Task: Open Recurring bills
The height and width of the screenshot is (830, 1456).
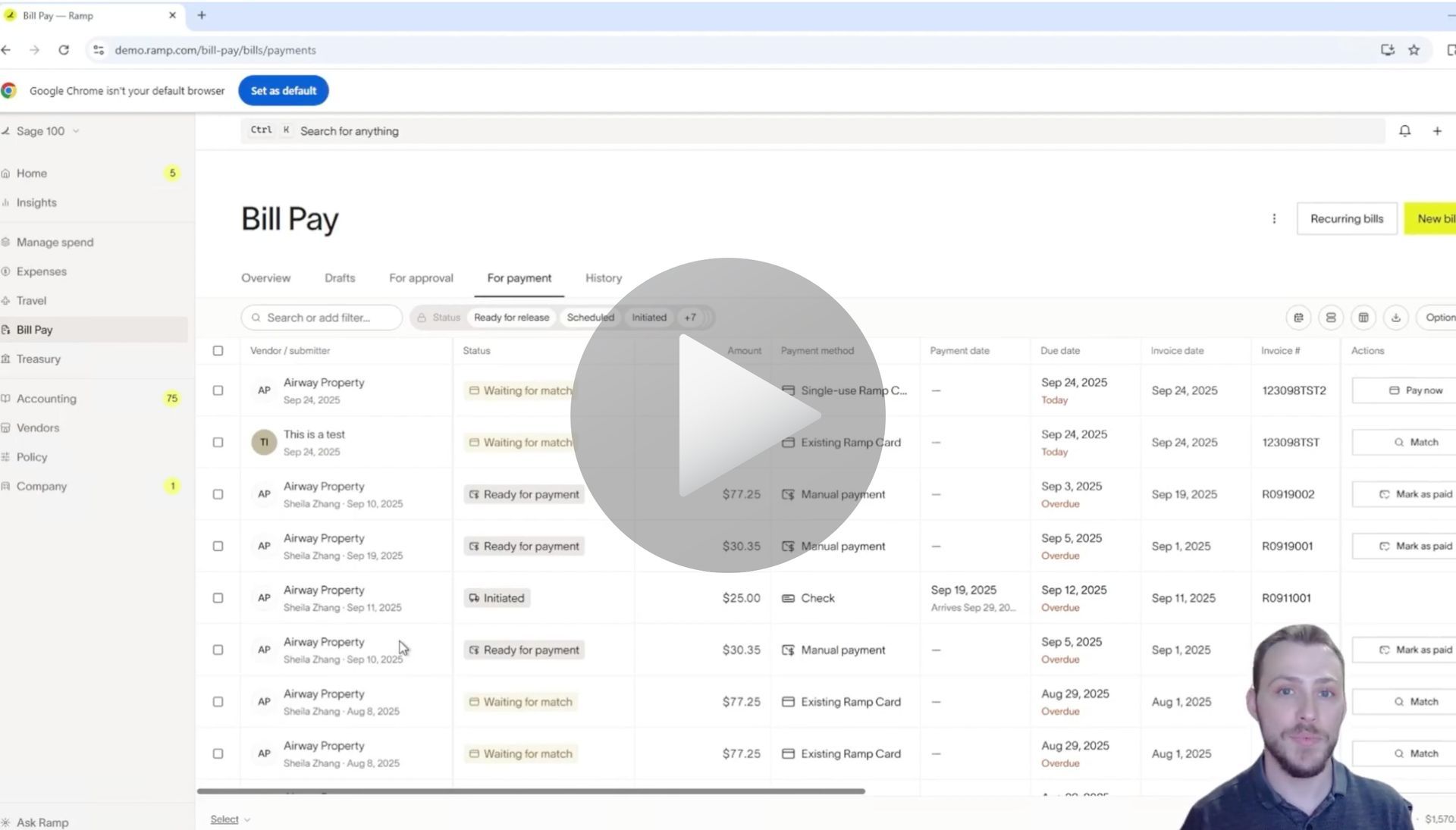Action: click(x=1347, y=218)
